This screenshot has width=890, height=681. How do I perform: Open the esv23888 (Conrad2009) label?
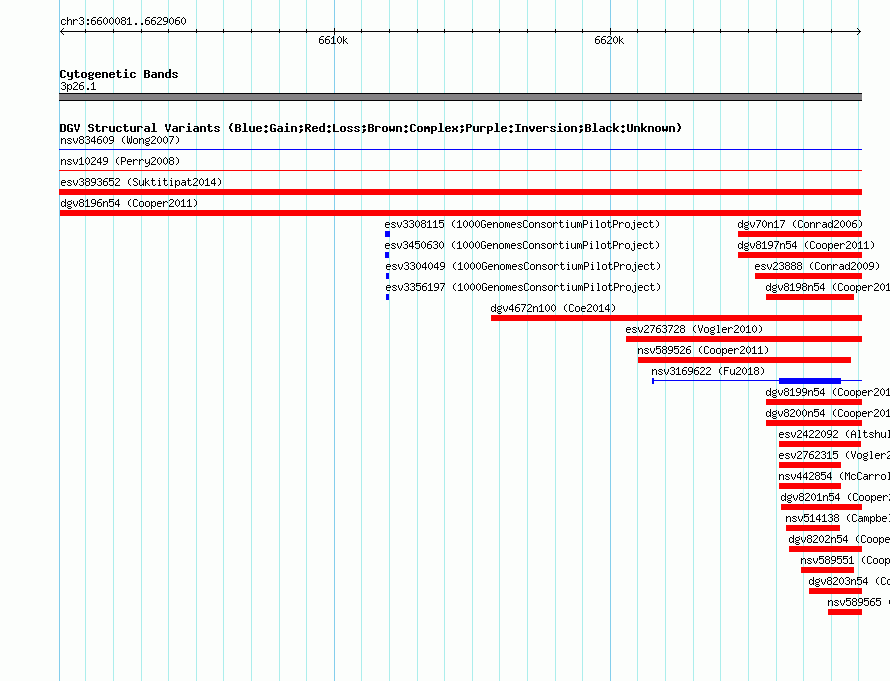coord(817,266)
